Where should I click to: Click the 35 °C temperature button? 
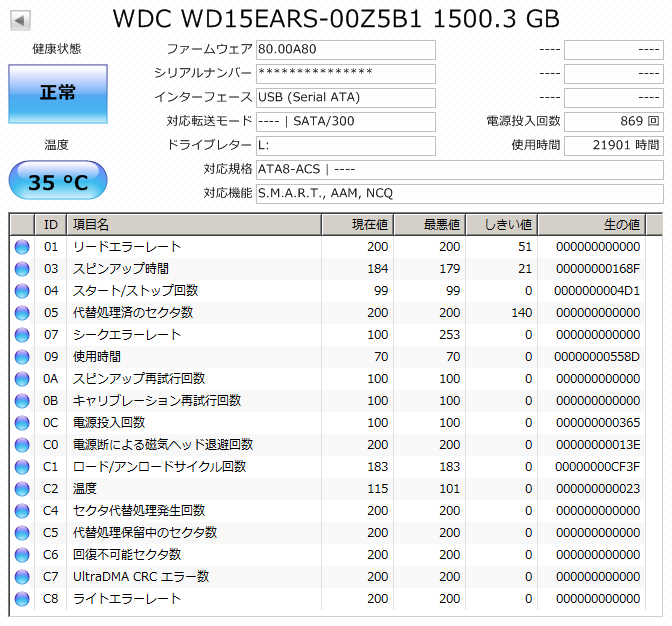(58, 180)
